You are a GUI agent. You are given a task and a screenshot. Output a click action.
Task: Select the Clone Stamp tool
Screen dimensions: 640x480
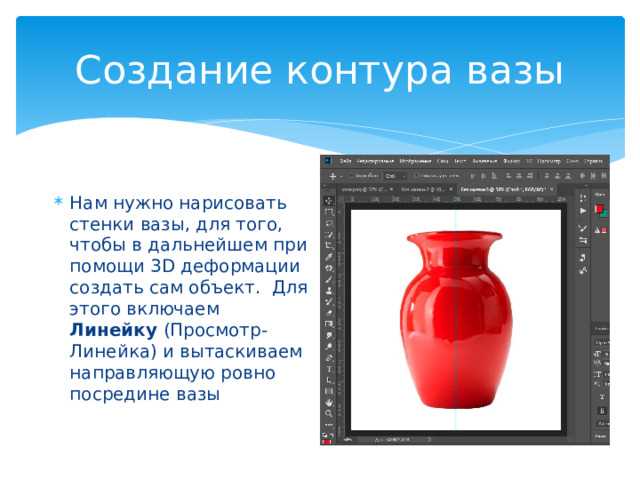[x=329, y=291]
